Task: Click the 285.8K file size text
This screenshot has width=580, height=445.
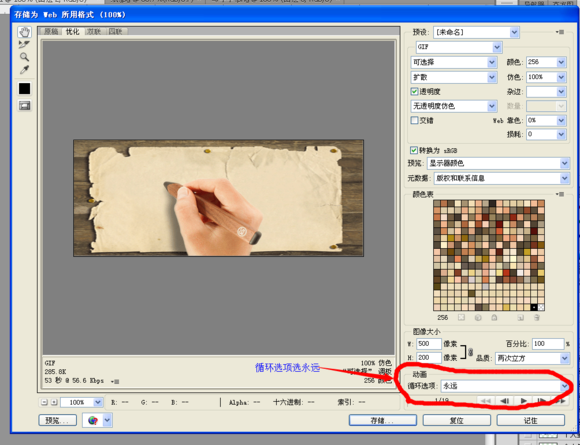Action: click(x=55, y=372)
